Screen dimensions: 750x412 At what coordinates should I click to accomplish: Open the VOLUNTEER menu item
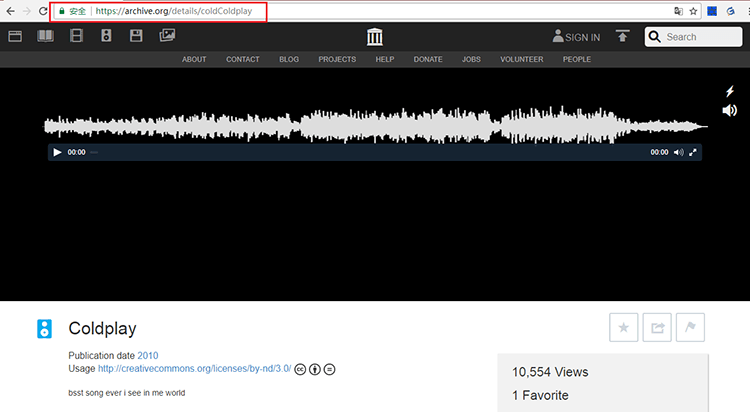[x=521, y=59]
